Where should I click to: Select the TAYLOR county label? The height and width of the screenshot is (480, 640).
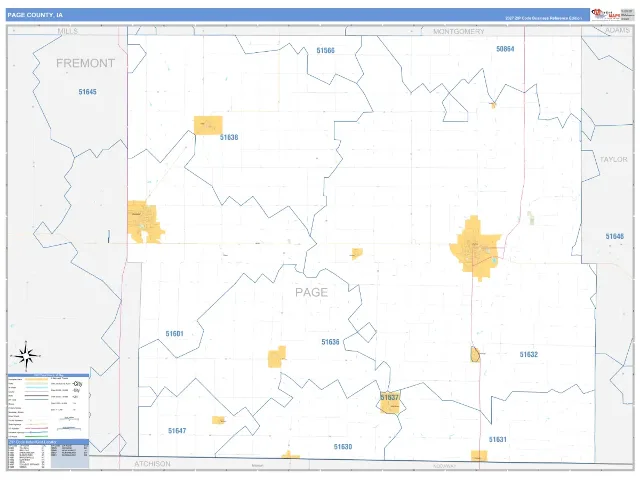tap(613, 159)
